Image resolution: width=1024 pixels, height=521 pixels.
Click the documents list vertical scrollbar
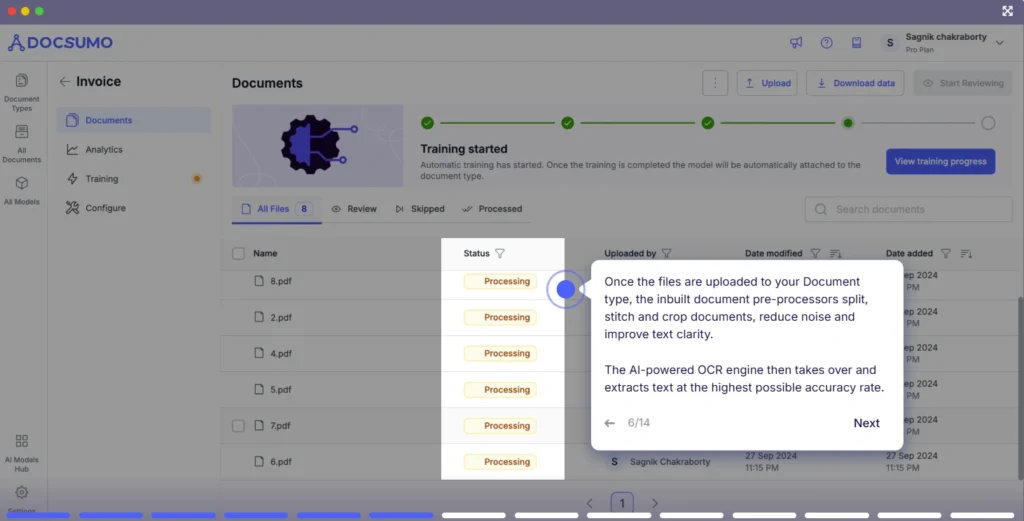point(1020,388)
